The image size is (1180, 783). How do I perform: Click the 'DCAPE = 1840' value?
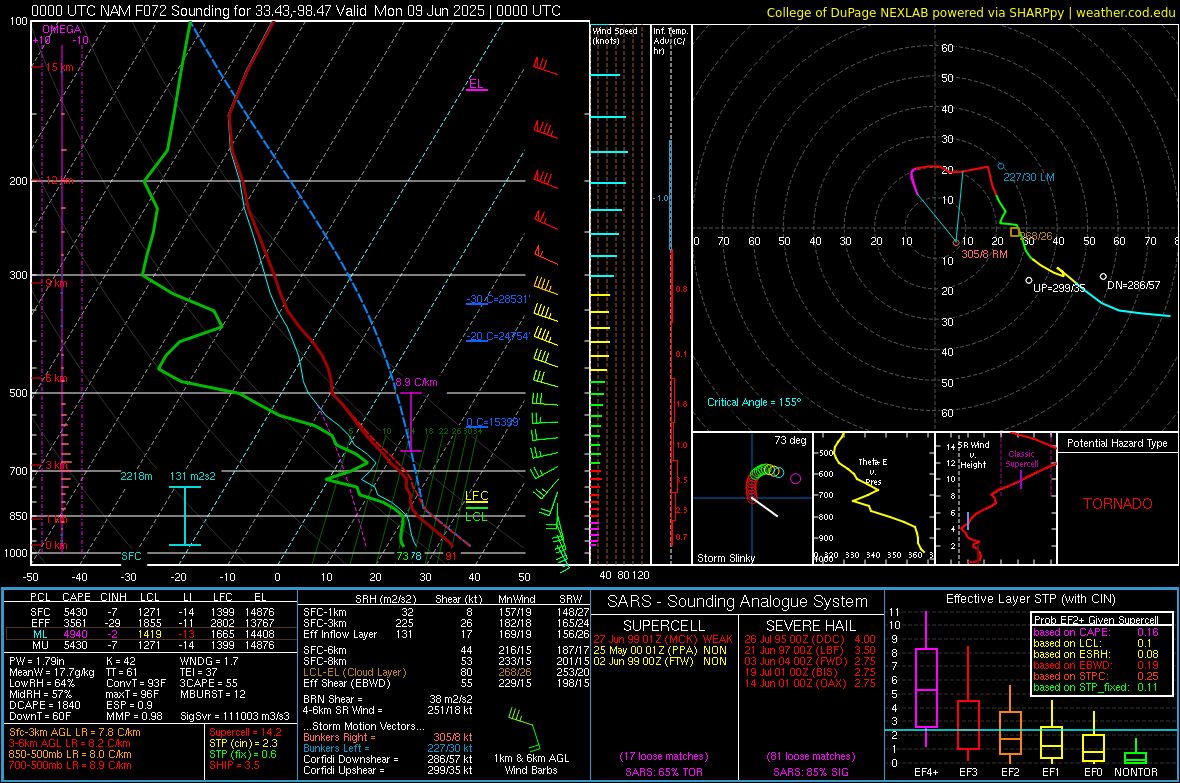pyautogui.click(x=44, y=705)
